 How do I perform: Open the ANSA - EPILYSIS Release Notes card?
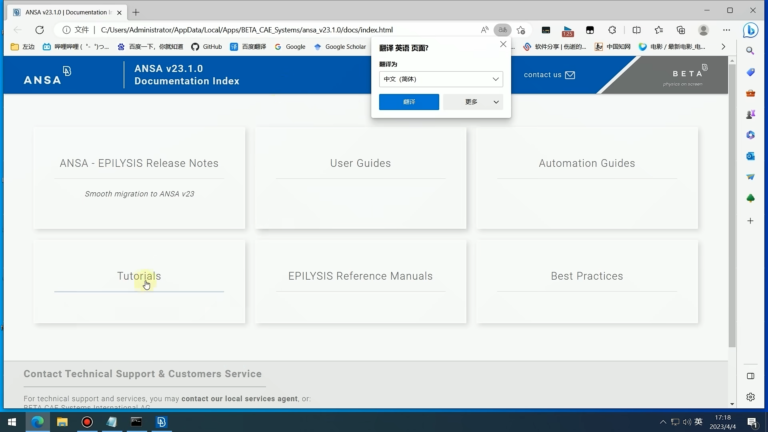(x=139, y=178)
